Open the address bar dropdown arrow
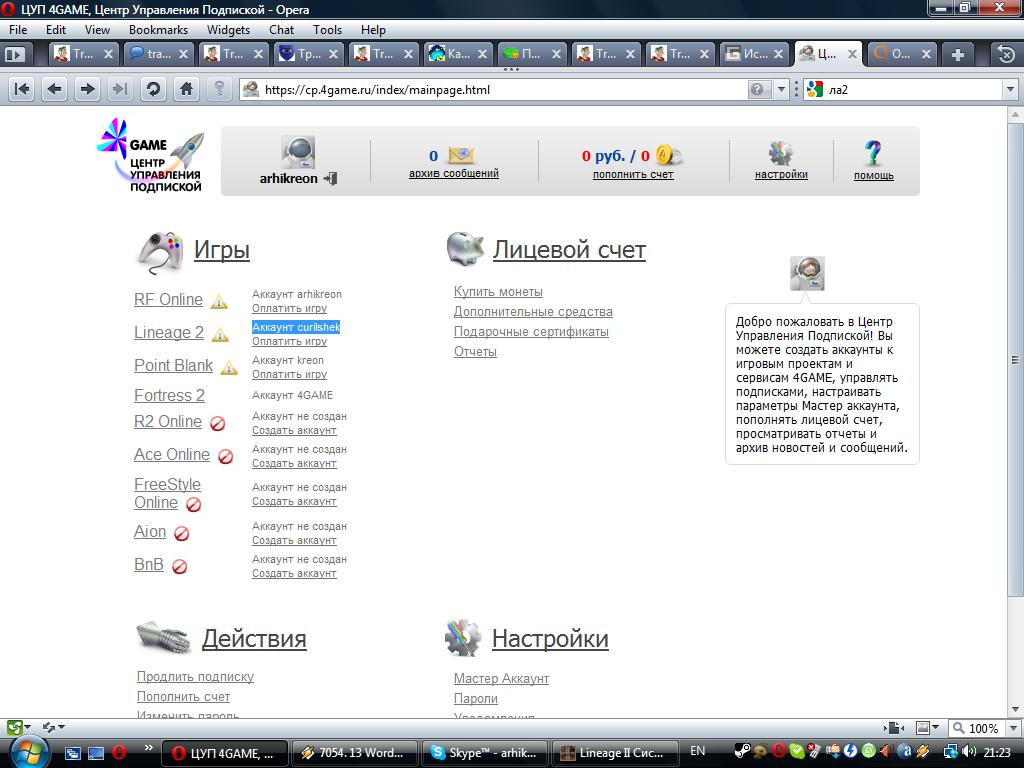The height and width of the screenshot is (768, 1024). coord(781,89)
